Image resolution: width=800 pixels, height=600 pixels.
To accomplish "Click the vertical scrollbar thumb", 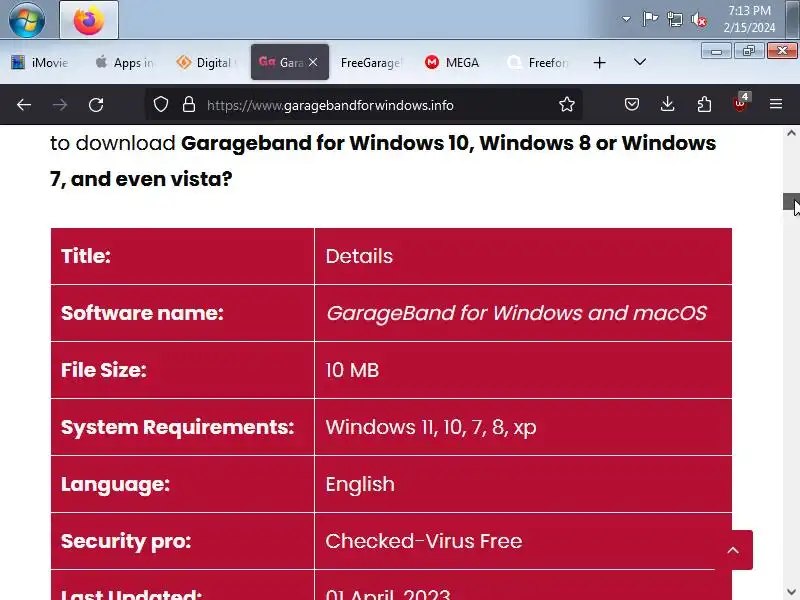I will [x=791, y=202].
